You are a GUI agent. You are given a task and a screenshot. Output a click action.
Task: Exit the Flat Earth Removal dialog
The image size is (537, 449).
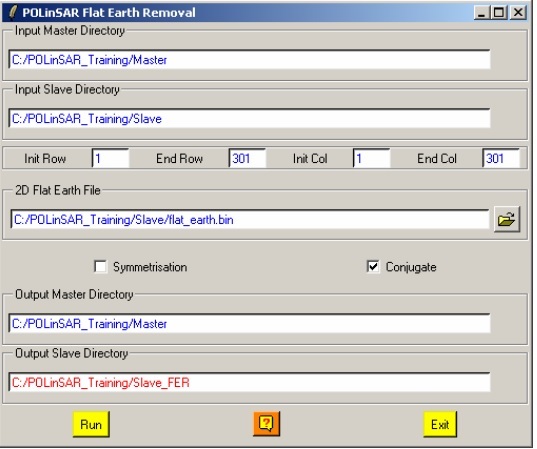pyautogui.click(x=440, y=424)
